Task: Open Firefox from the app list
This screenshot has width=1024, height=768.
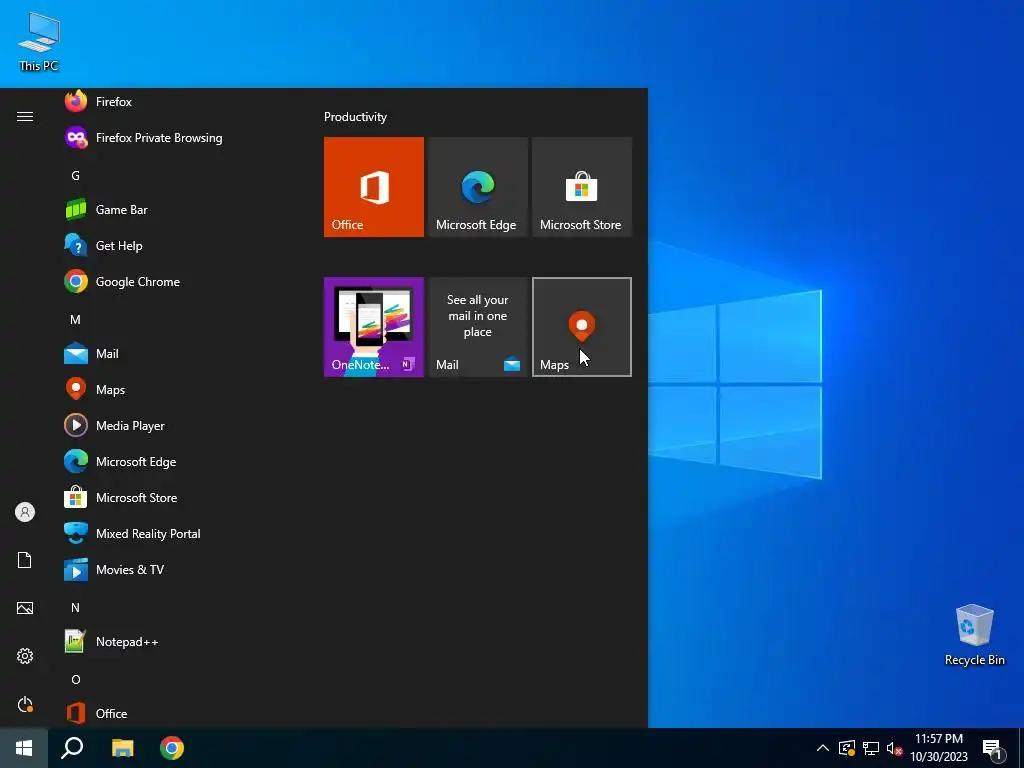Action: click(176, 102)
